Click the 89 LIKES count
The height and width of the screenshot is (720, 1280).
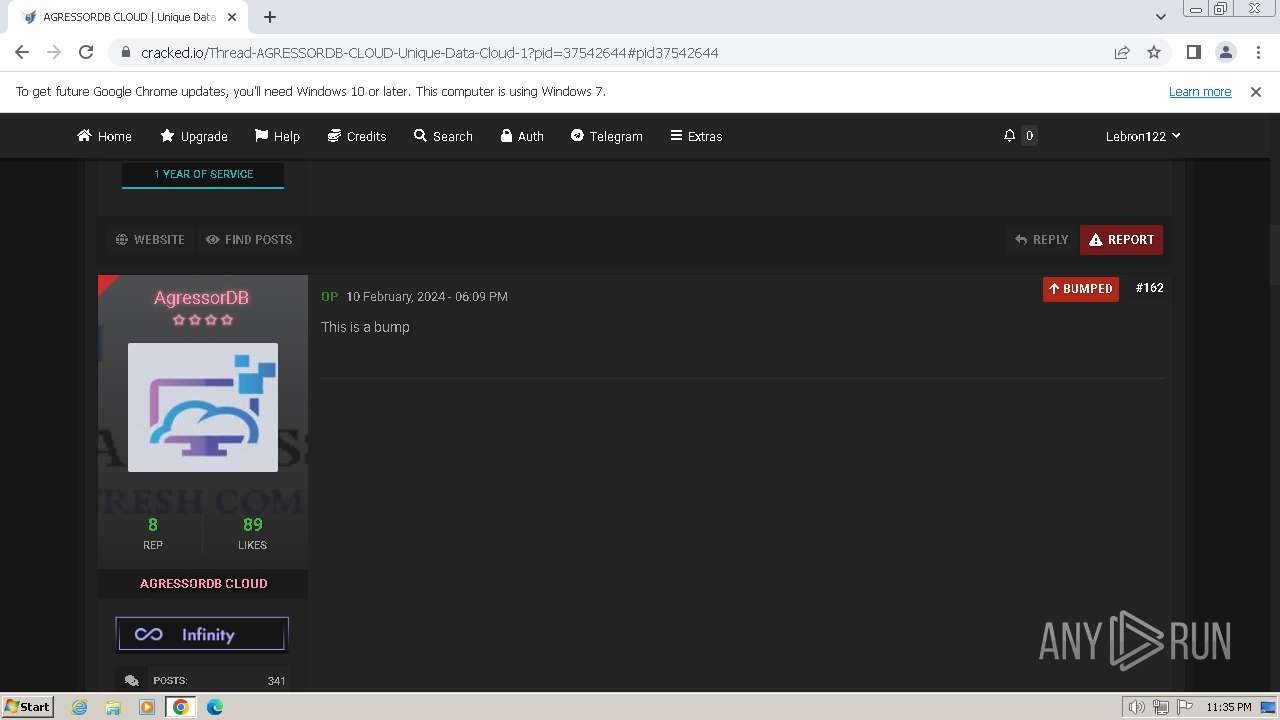click(252, 533)
